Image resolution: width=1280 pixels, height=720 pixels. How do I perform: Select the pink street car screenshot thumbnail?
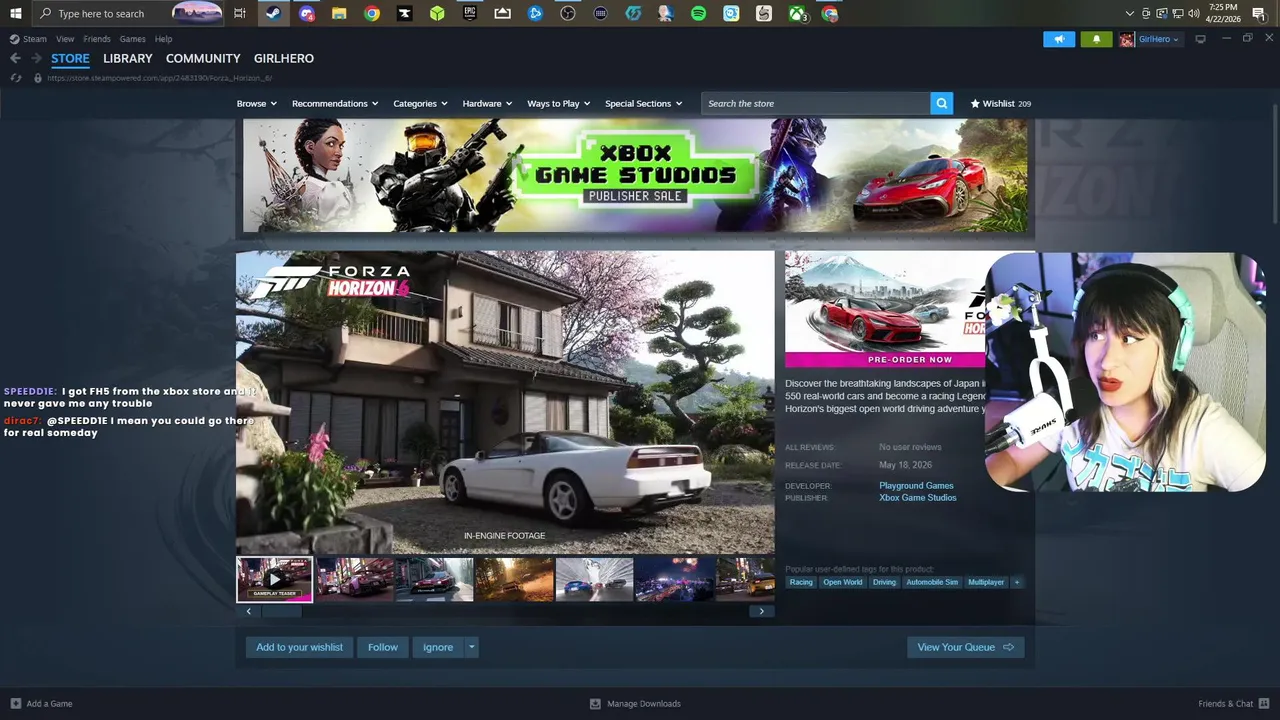pyautogui.click(x=355, y=579)
